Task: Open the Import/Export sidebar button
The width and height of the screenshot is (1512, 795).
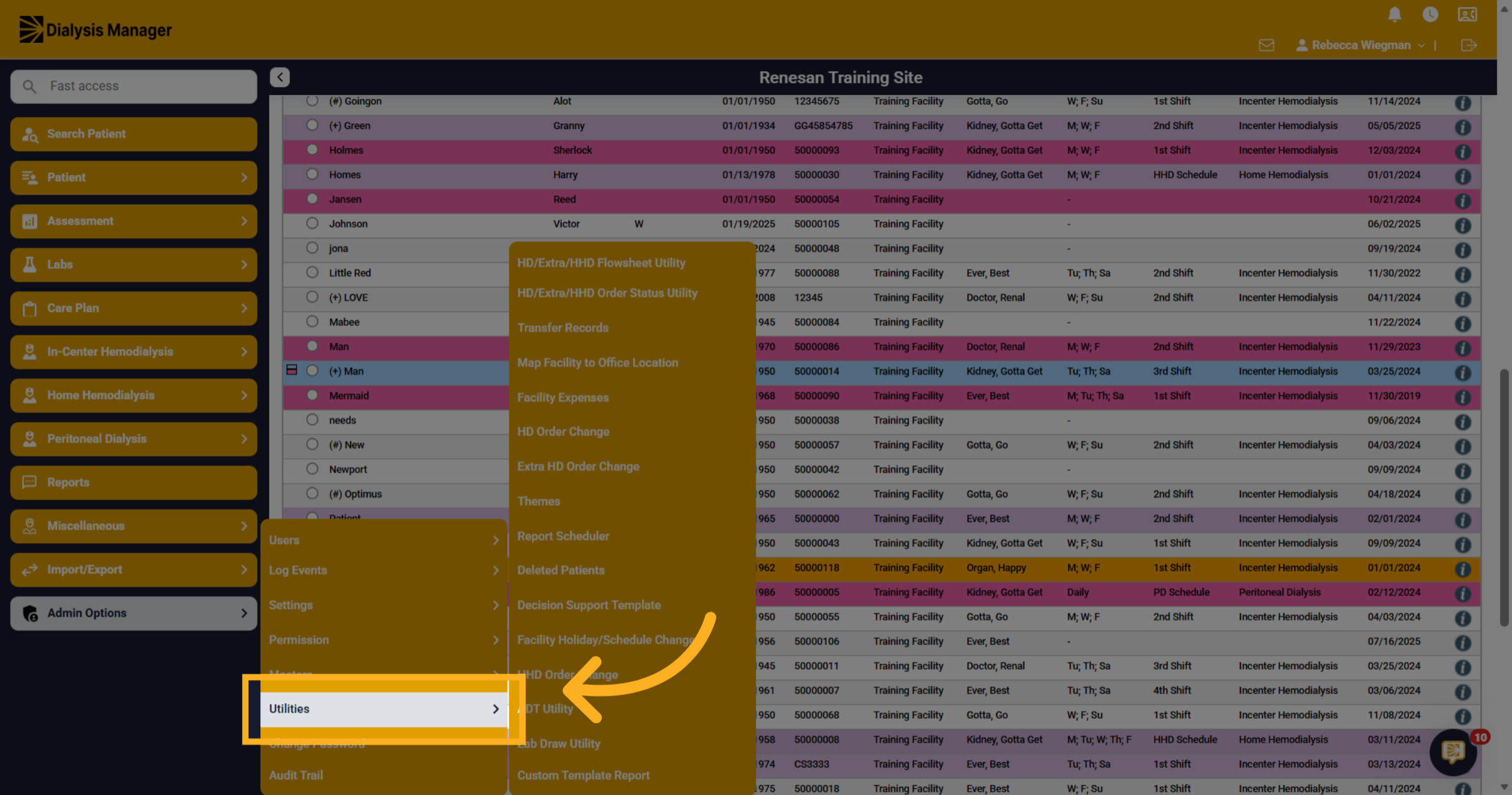Action: pyautogui.click(x=134, y=569)
